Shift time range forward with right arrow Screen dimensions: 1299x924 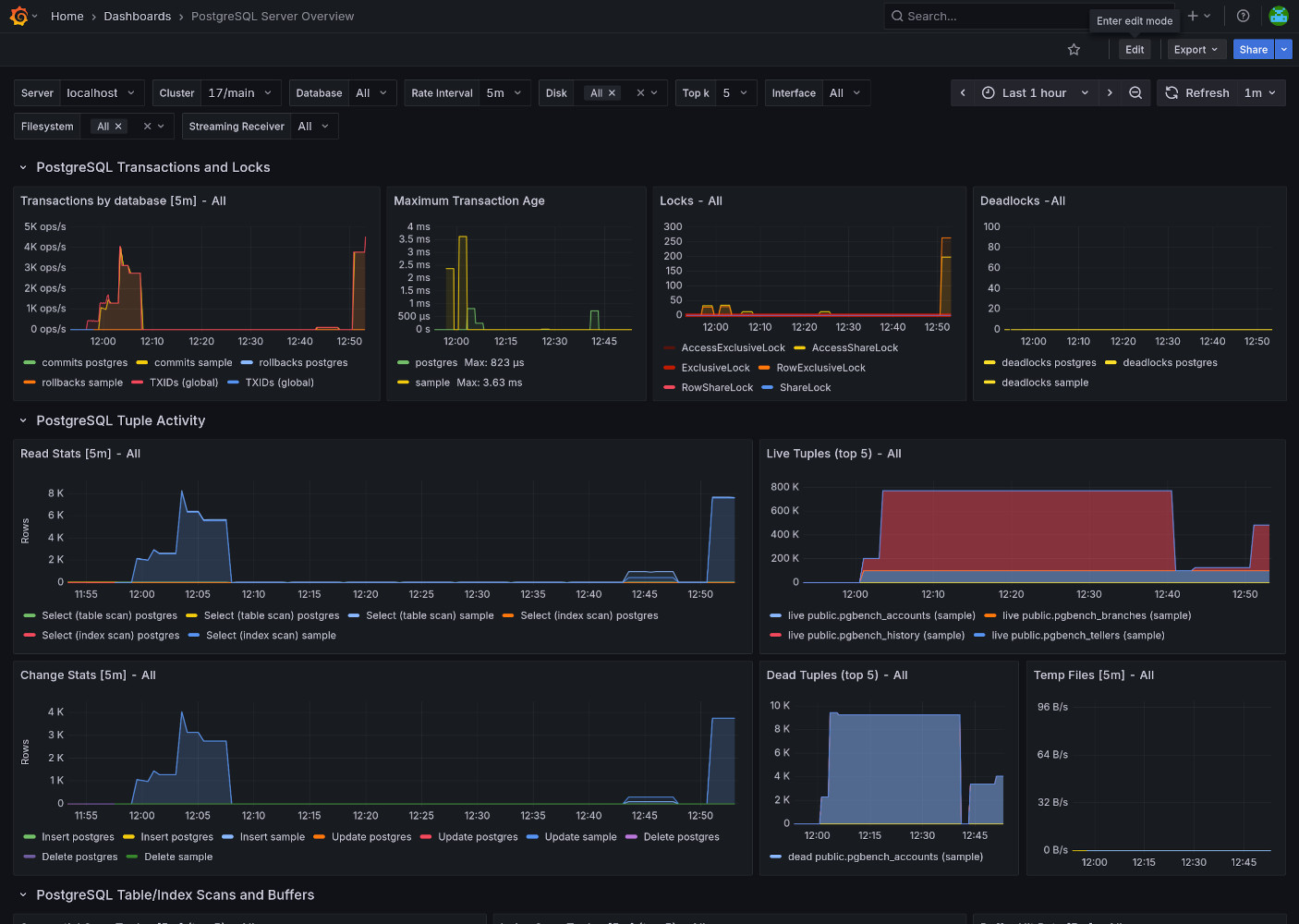pyautogui.click(x=1110, y=92)
